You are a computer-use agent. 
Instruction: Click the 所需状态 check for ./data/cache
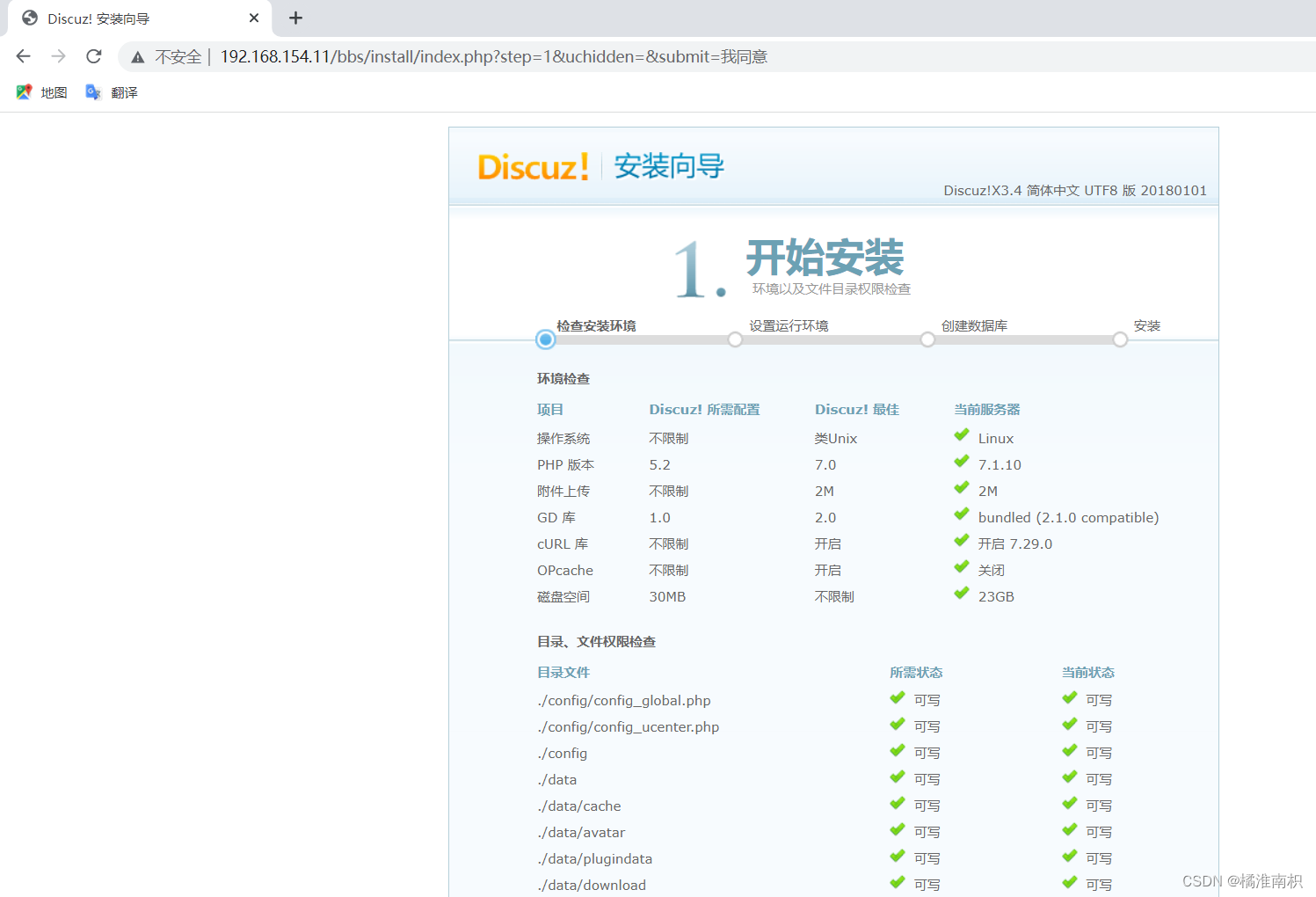pyautogui.click(x=898, y=803)
